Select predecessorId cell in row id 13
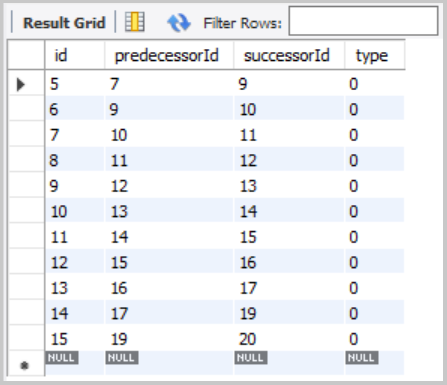Image resolution: width=447 pixels, height=385 pixels. [x=169, y=288]
